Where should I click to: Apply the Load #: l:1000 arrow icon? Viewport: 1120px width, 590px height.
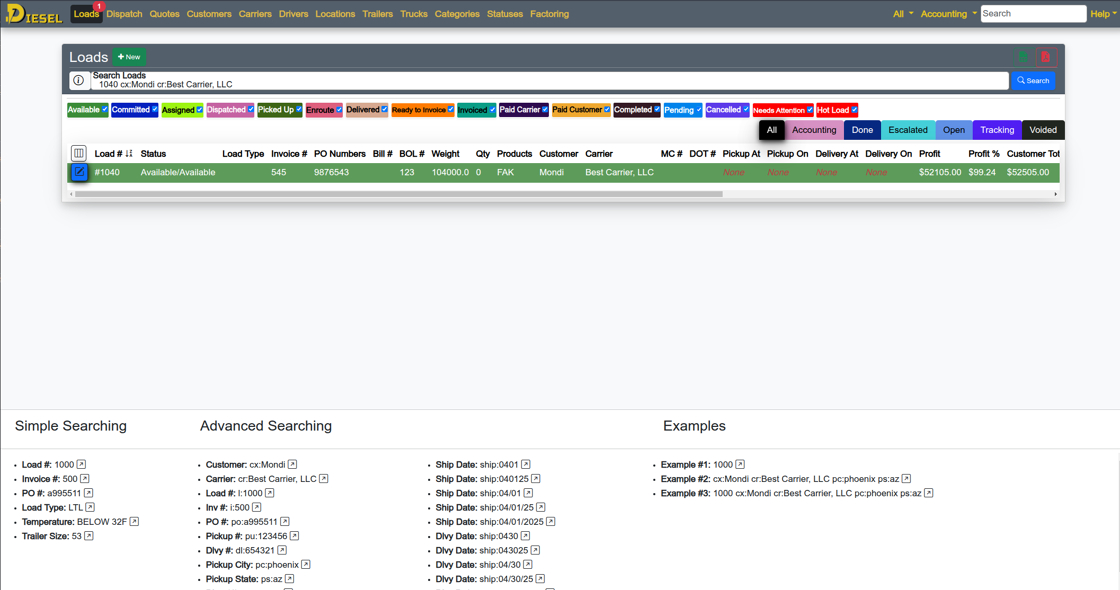[x=269, y=493]
